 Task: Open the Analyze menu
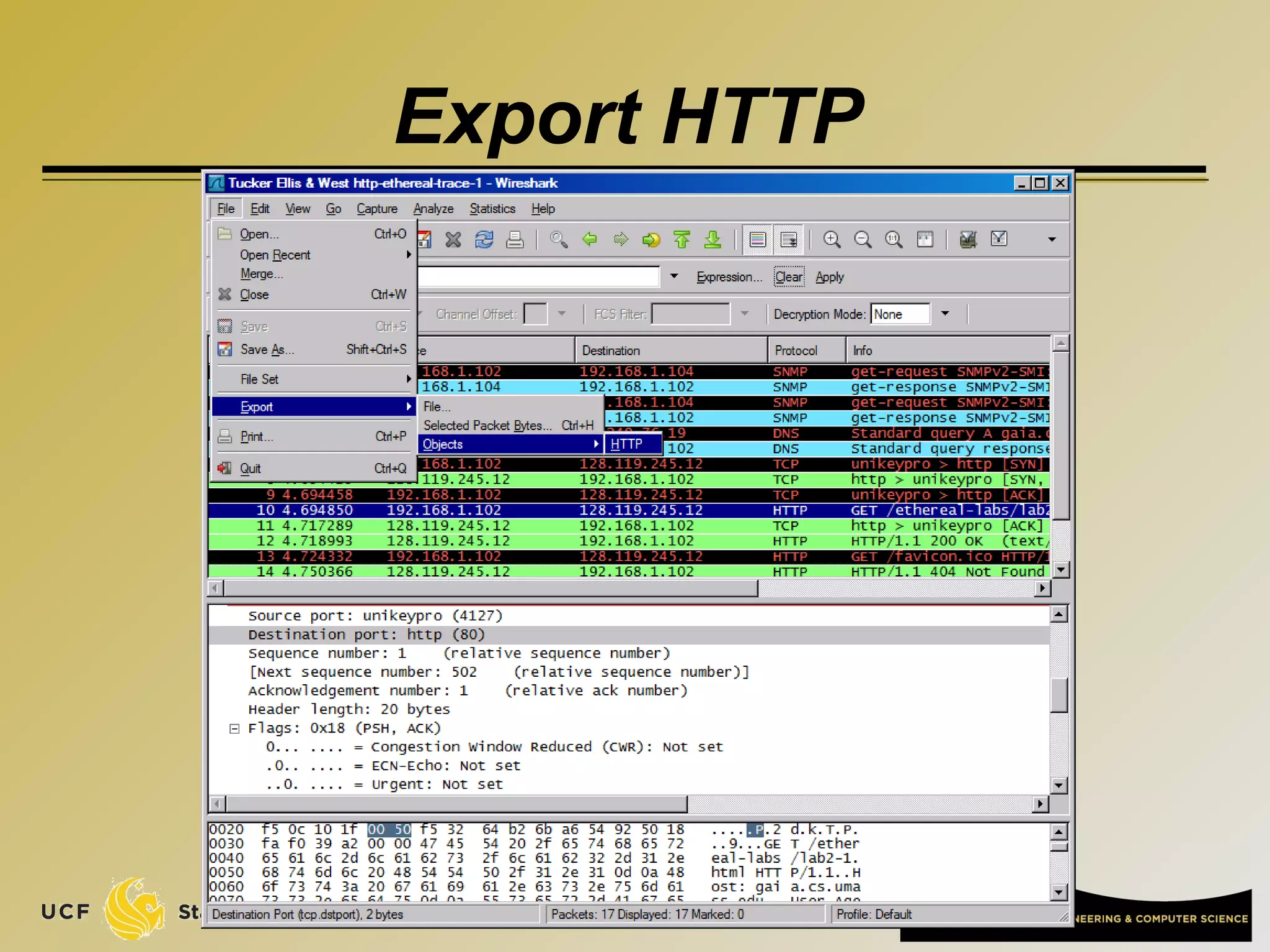(x=433, y=208)
